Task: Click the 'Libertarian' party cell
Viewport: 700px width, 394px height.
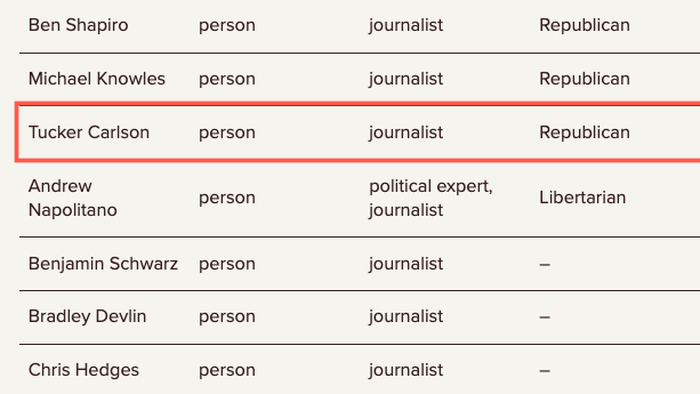Action: [582, 197]
